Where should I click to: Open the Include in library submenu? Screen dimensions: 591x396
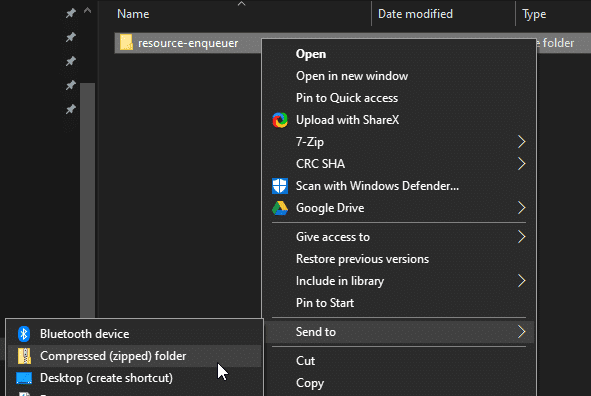tap(399, 281)
